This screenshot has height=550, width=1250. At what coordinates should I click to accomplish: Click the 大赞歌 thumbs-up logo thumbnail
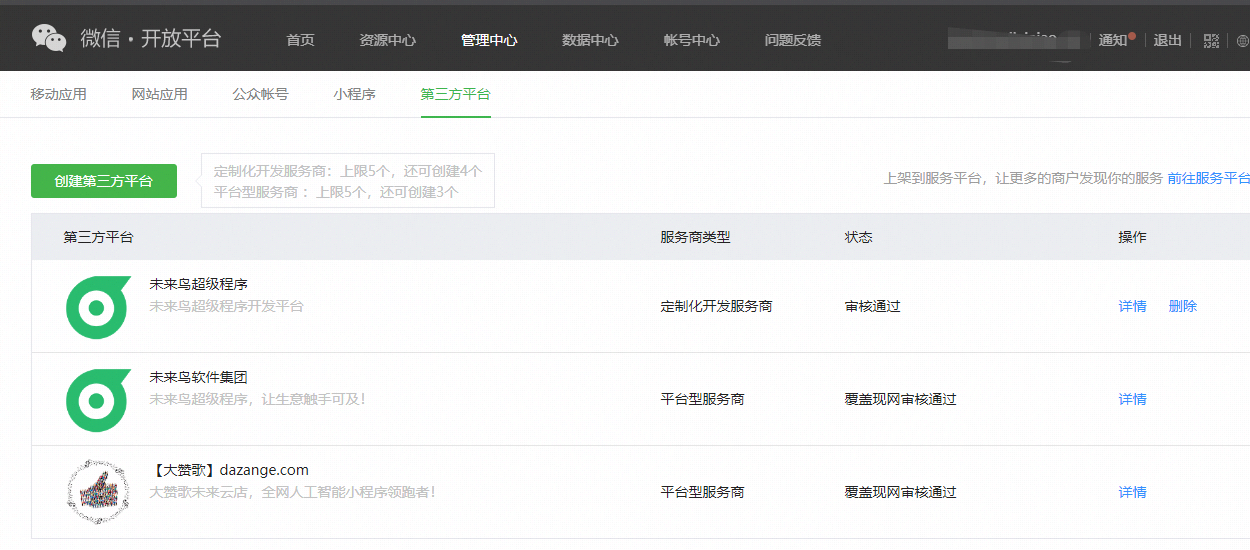tap(97, 492)
